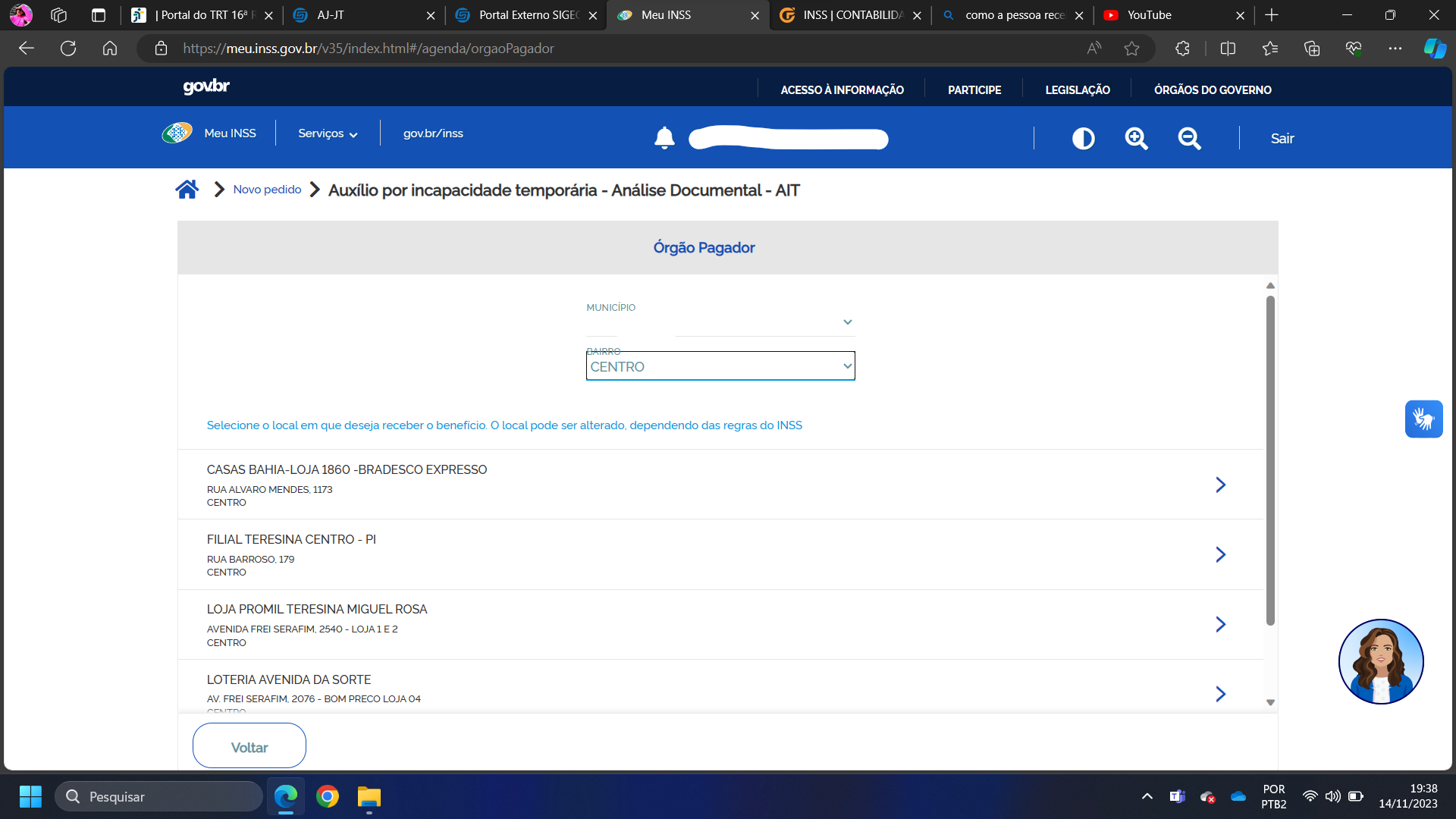Select Loja Promil Teresina Miguel Rosa
1456x819 pixels.
coord(720,624)
